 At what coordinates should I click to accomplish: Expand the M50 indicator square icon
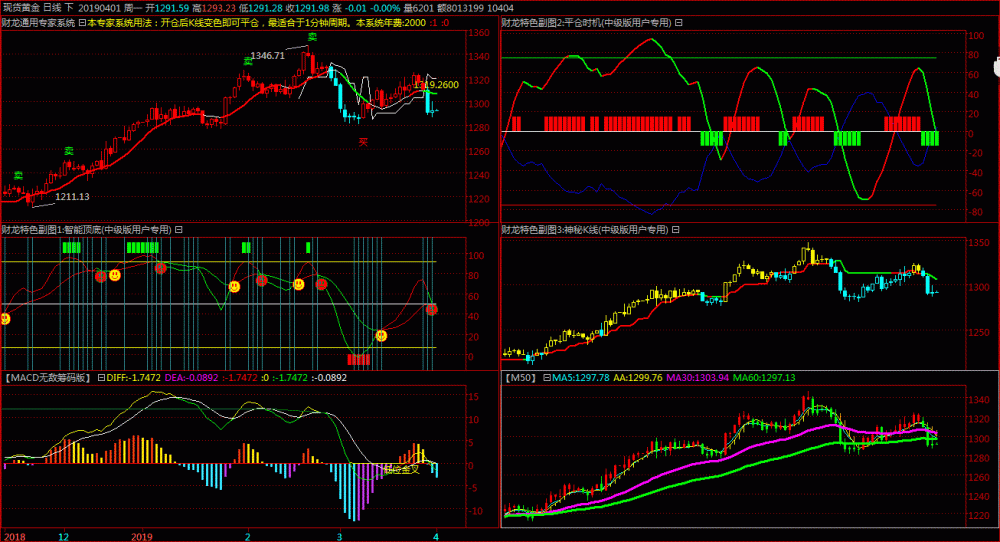[x=547, y=377]
